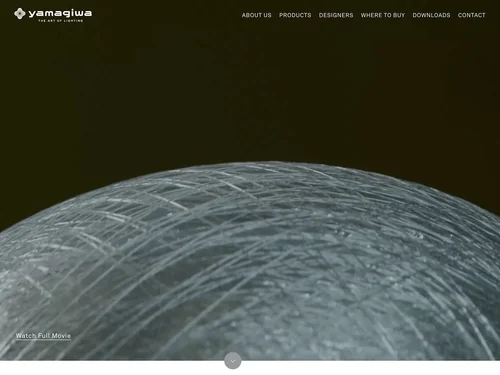The image size is (500, 375).
Task: Go to the Designers page
Action: 336,15
